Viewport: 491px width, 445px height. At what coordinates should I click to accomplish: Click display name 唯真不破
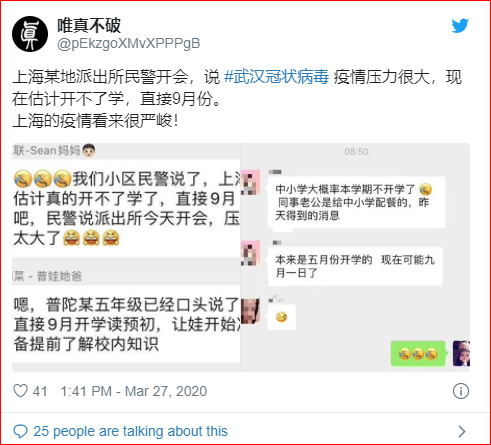89,26
